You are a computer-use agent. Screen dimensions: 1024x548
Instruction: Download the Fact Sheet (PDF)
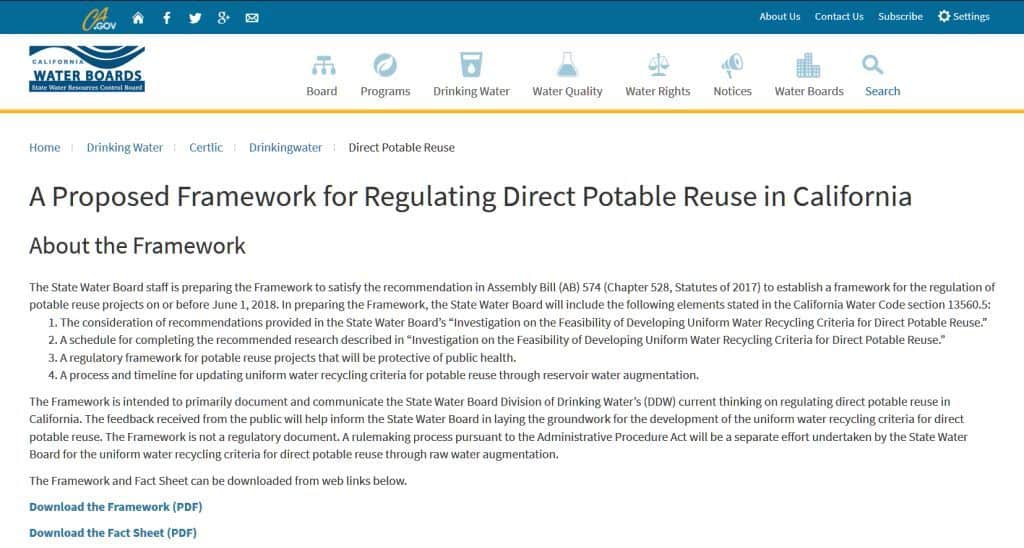113,533
